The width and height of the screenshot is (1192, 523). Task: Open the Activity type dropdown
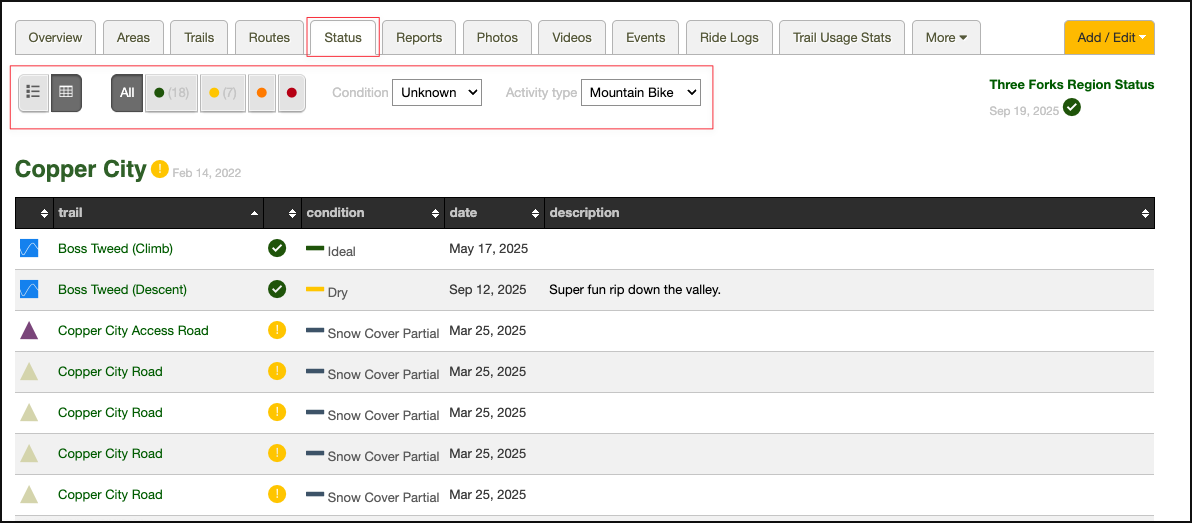640,92
